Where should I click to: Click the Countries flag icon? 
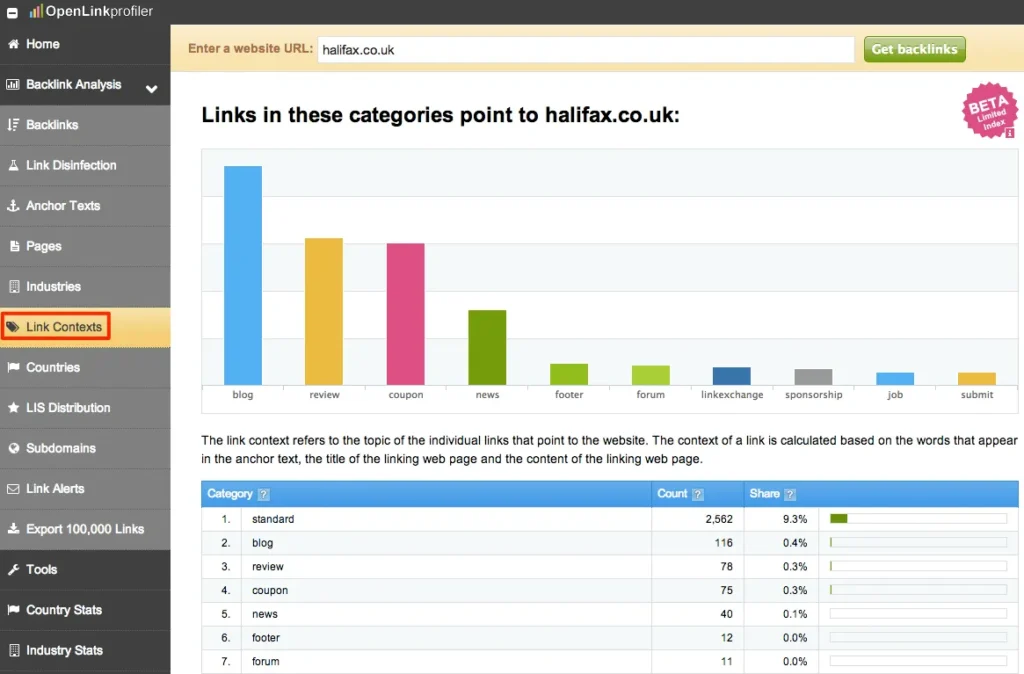coord(13,367)
